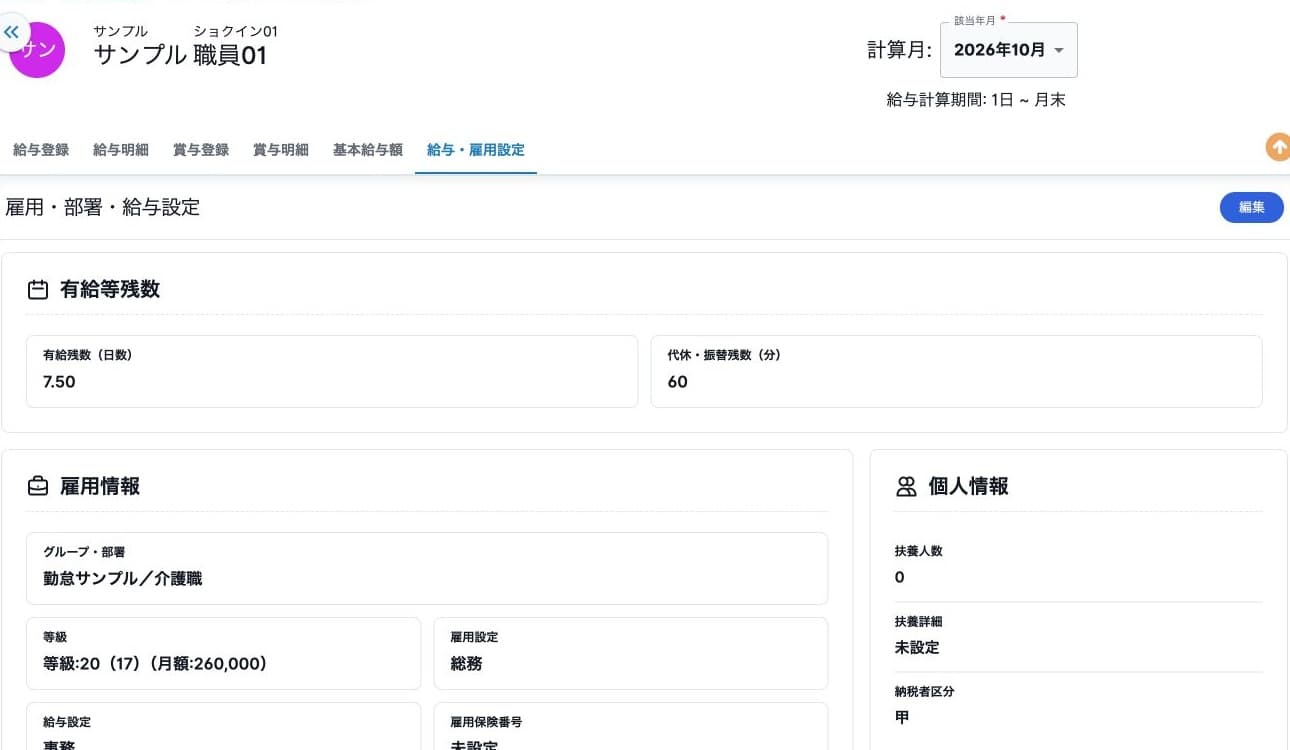Click the 勤怠サンプル／介護職 department value
1290x750 pixels.
point(123,578)
